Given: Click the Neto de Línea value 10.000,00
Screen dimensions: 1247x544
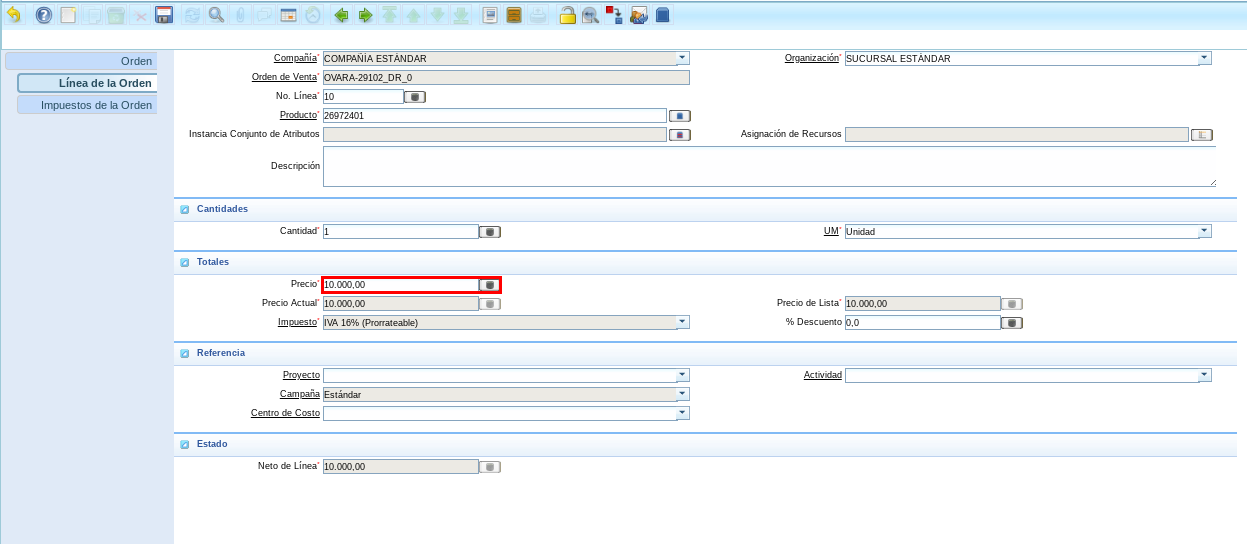Looking at the screenshot, I should 401,467.
